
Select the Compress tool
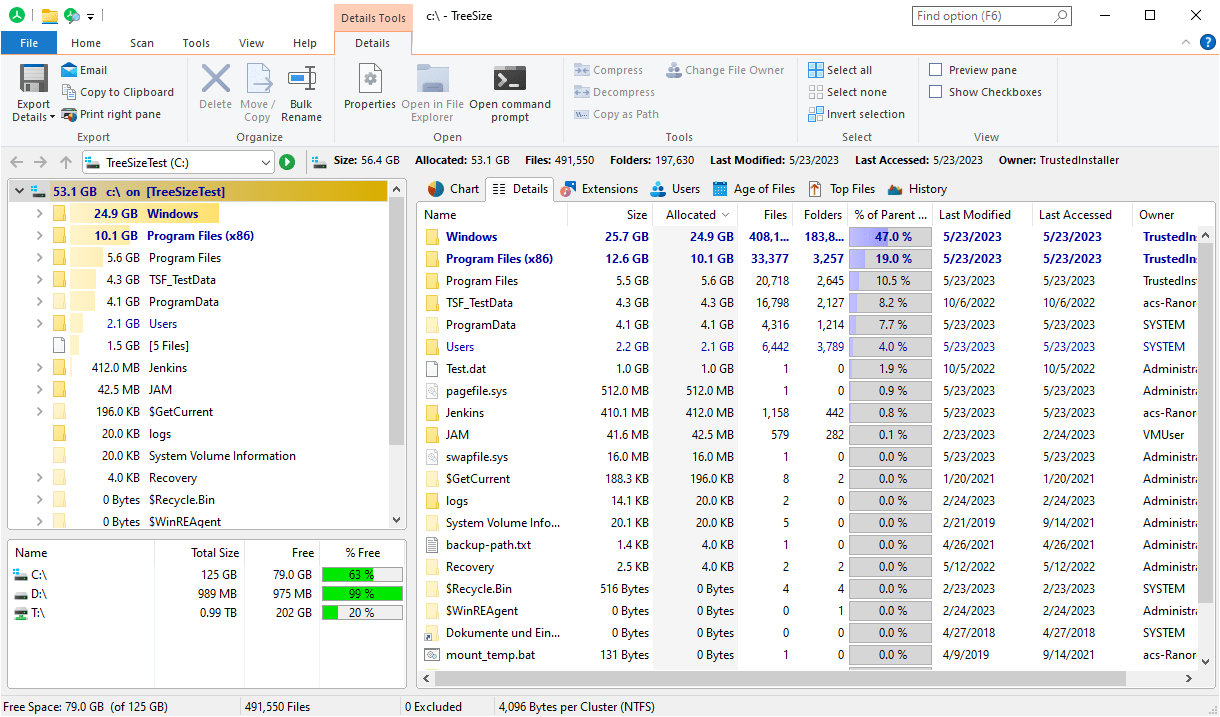[608, 69]
